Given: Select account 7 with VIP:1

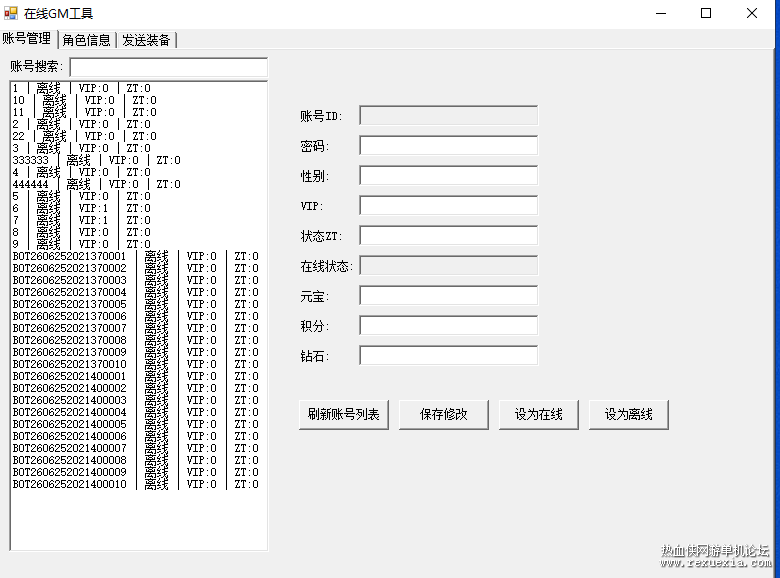Looking at the screenshot, I should click(138, 220).
